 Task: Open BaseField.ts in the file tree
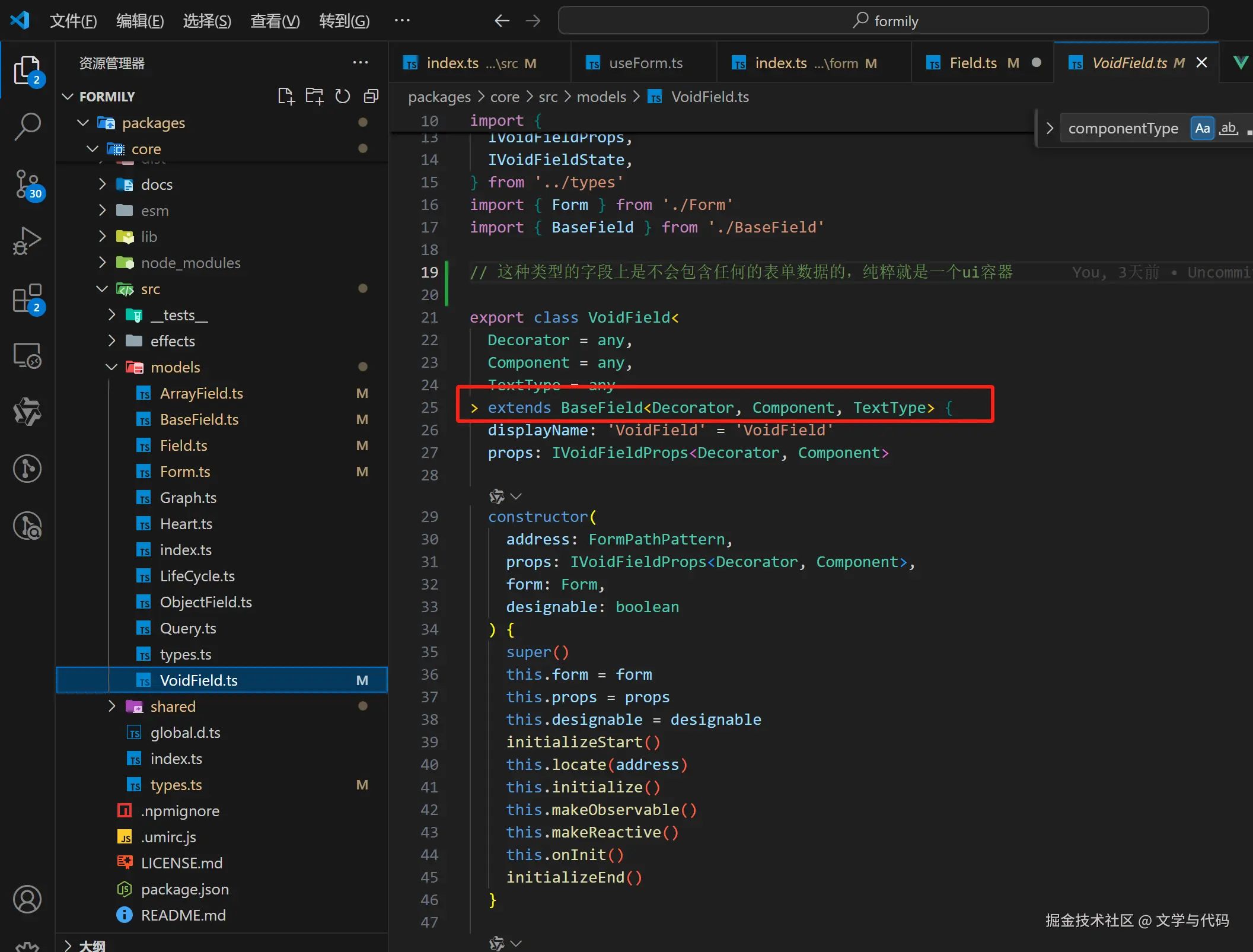[199, 419]
